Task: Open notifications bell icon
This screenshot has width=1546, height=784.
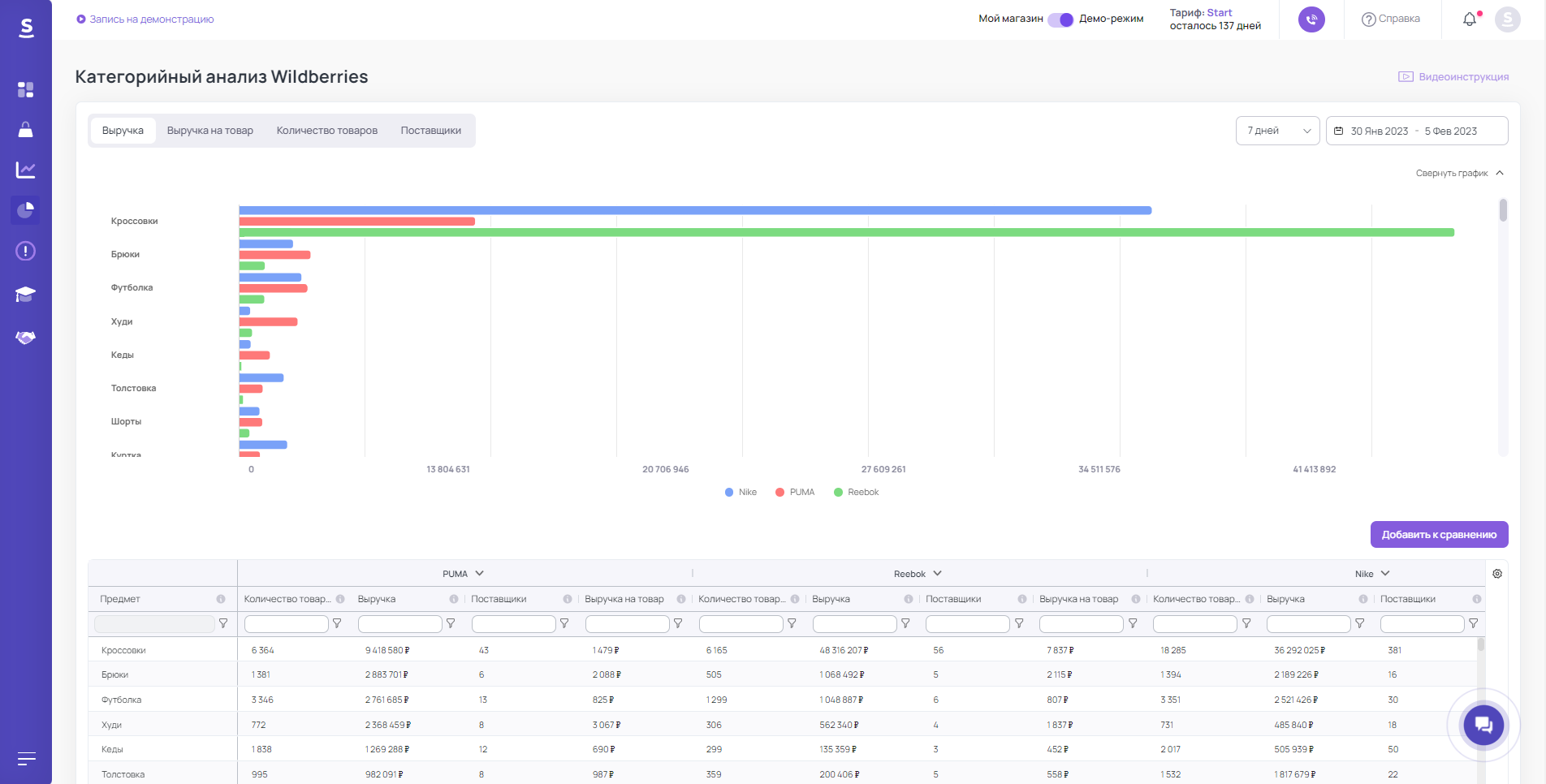Action: [x=1470, y=19]
